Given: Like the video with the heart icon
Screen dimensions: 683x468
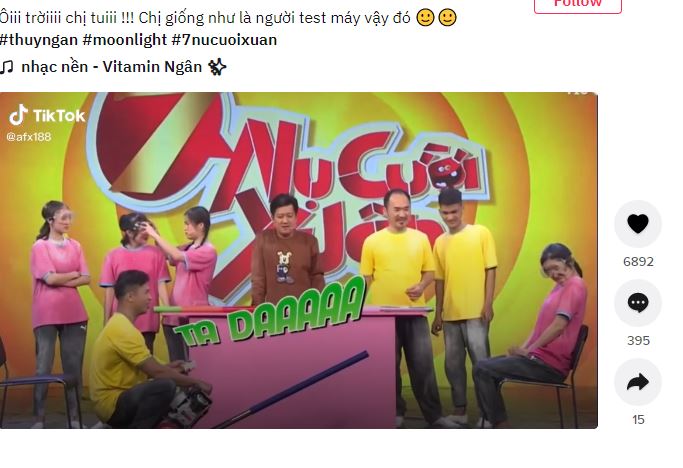Looking at the screenshot, I should tap(638, 224).
